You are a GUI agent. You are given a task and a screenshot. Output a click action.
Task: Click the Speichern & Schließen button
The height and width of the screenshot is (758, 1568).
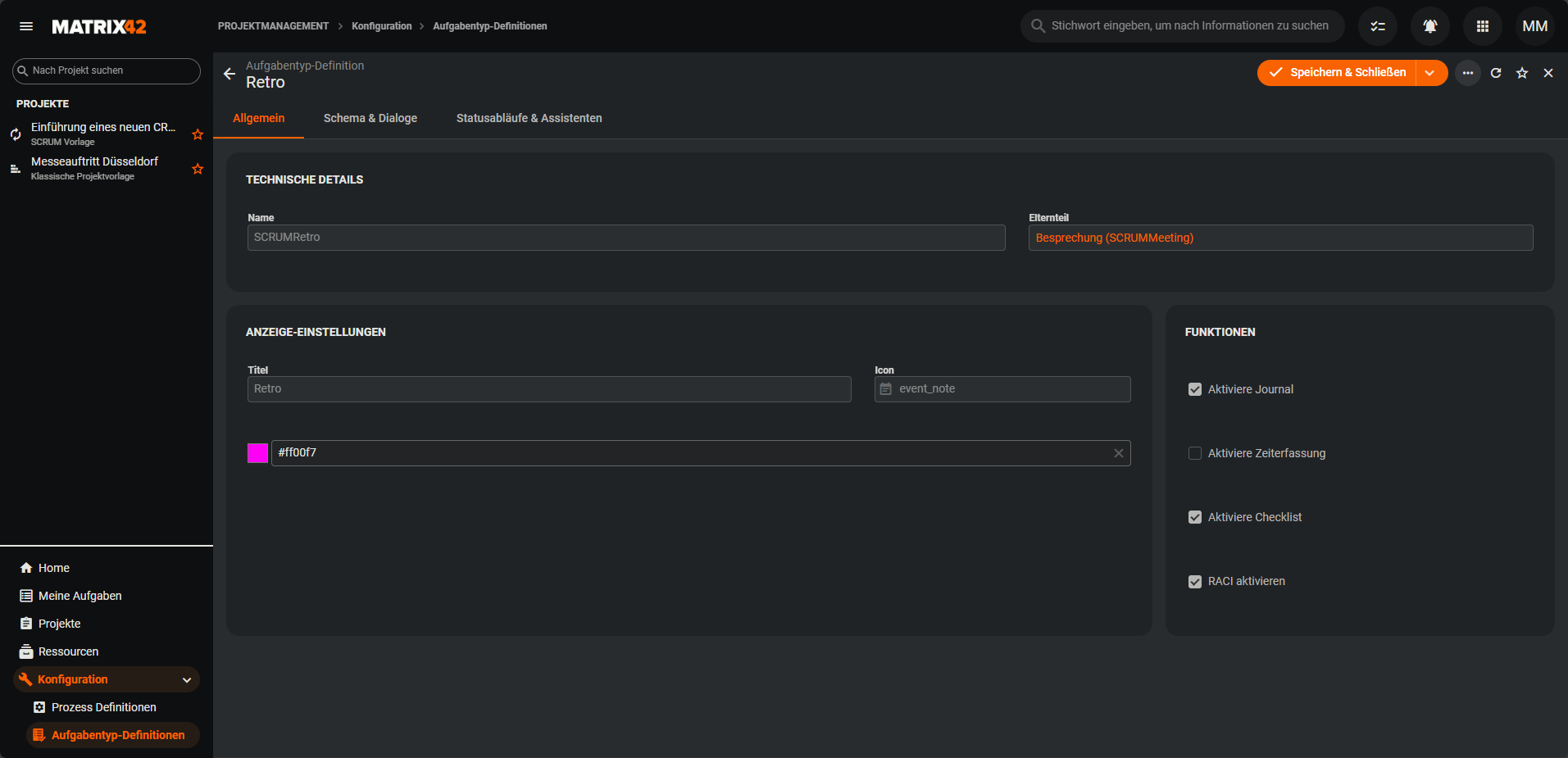tap(1337, 73)
